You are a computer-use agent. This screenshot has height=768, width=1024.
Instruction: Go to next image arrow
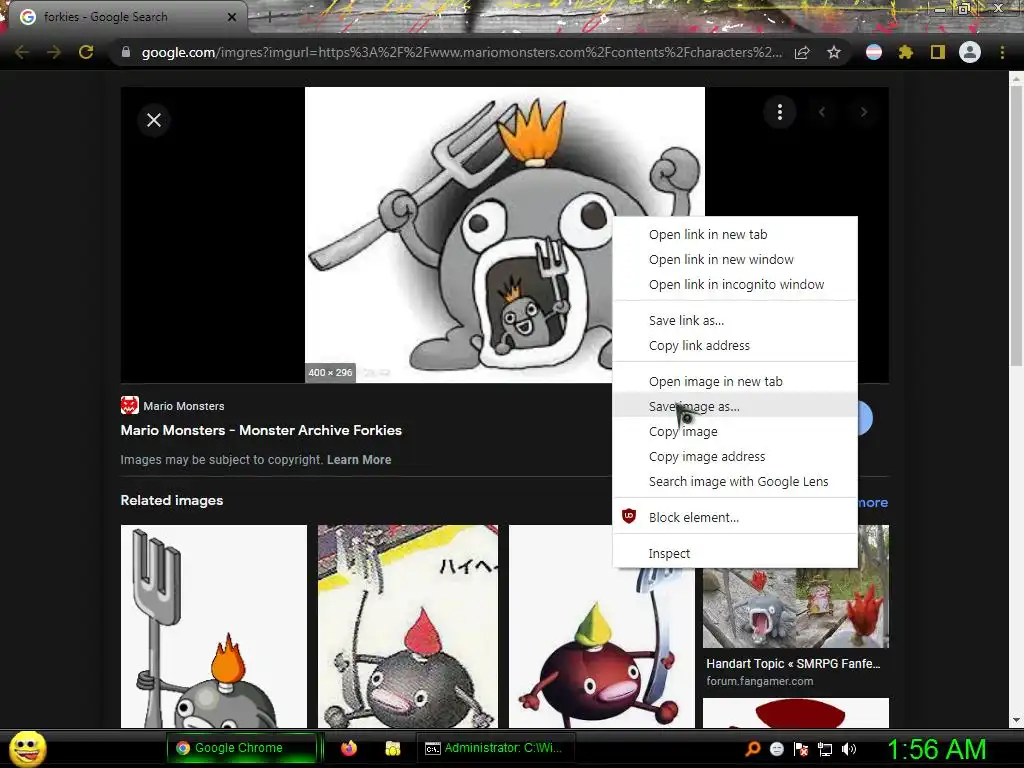coord(863,112)
